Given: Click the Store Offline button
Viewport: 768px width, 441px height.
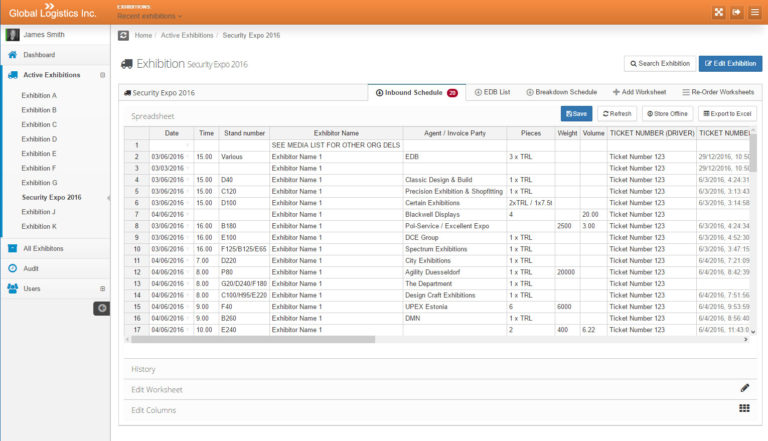Looking at the screenshot, I should pos(667,115).
